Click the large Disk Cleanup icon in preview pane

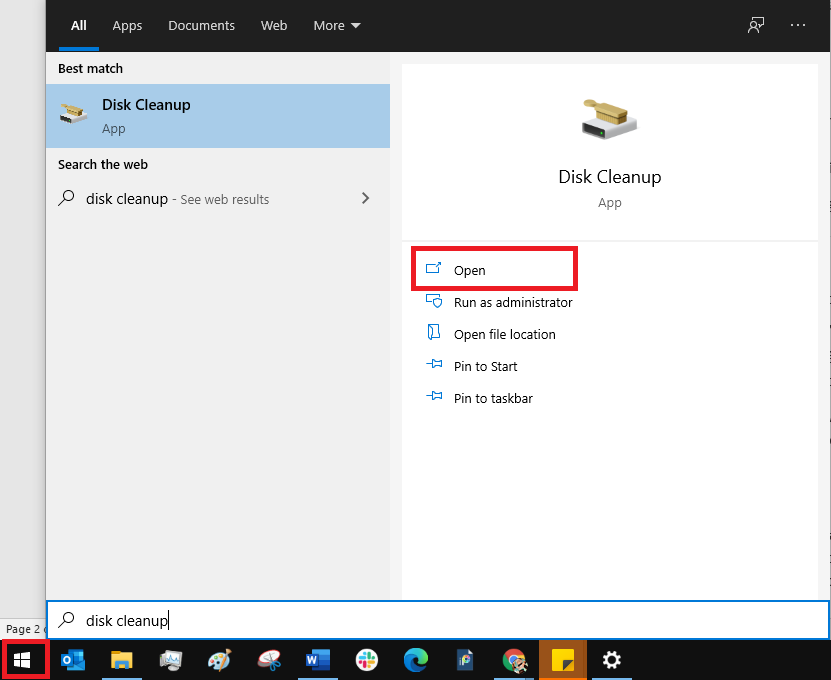pos(609,119)
